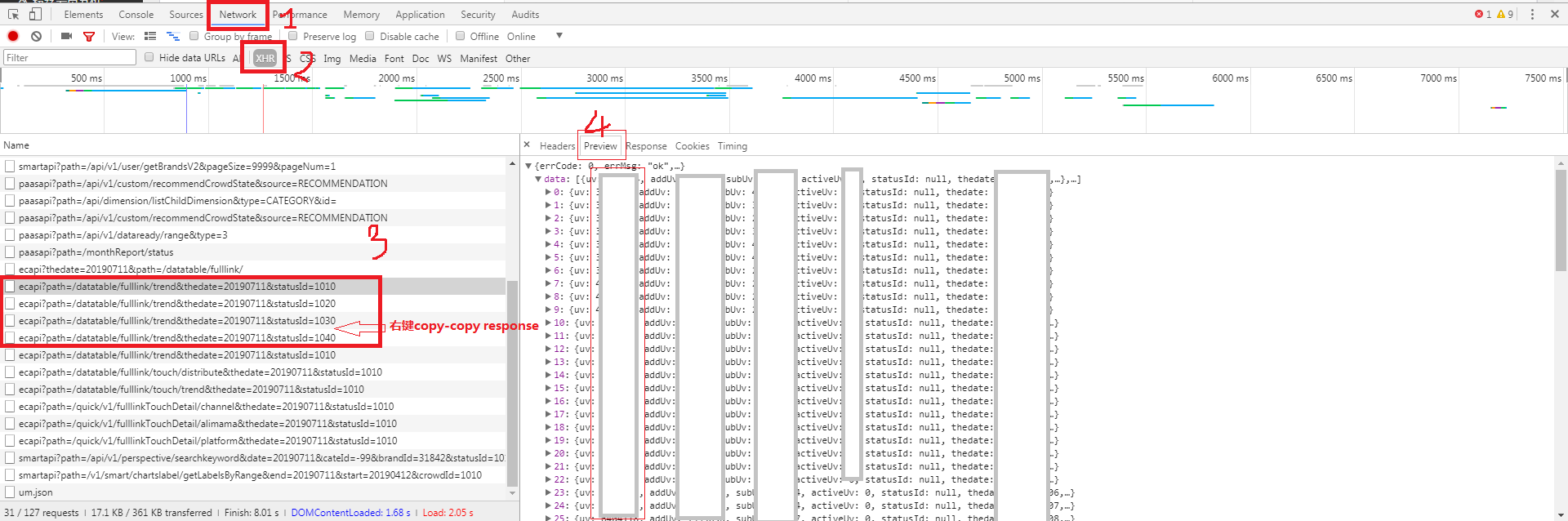Image resolution: width=1568 pixels, height=521 pixels.
Task: Filter requests by WS type
Action: 444,59
